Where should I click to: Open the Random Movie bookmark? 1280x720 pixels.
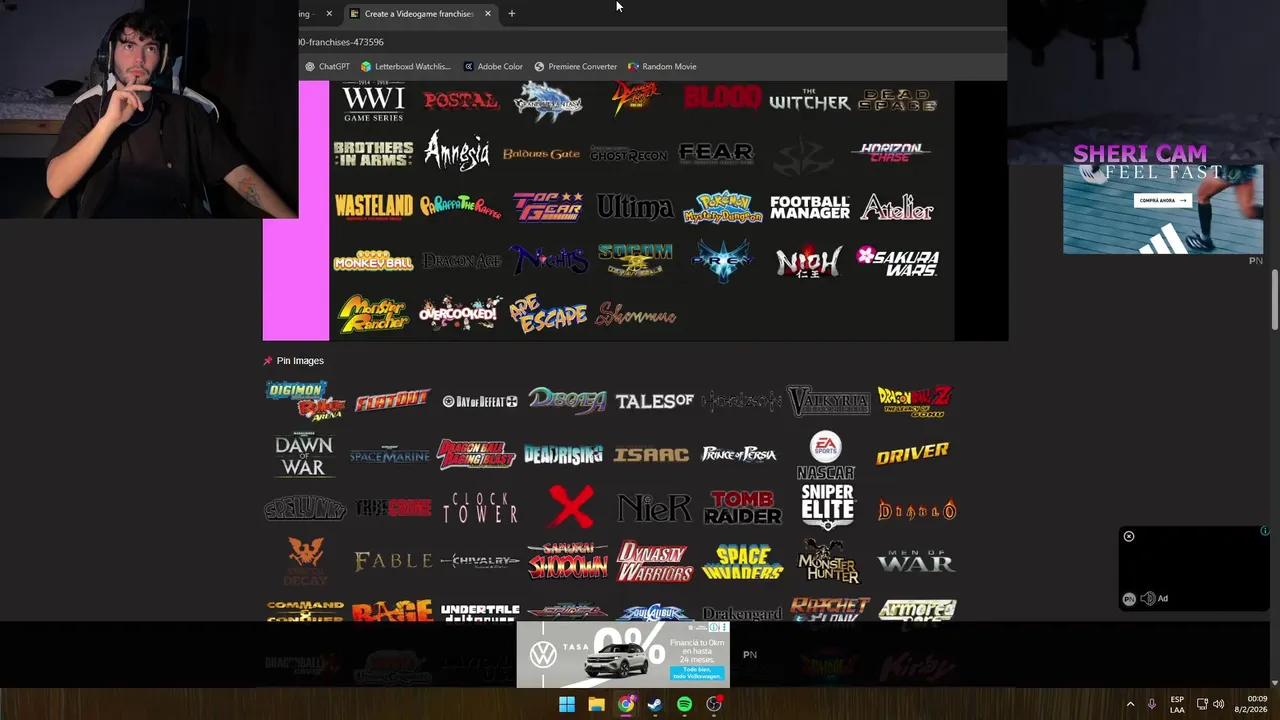tap(662, 67)
